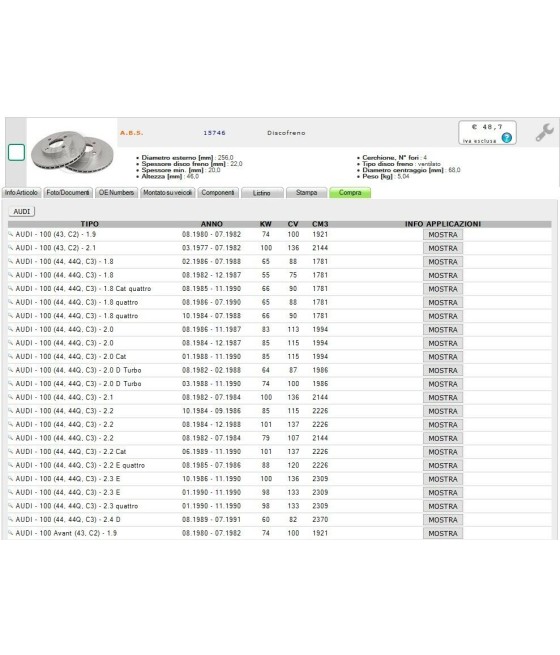Image resolution: width=560 pixels, height=655 pixels.
Task: Click the CM3 column header
Action: tap(320, 224)
